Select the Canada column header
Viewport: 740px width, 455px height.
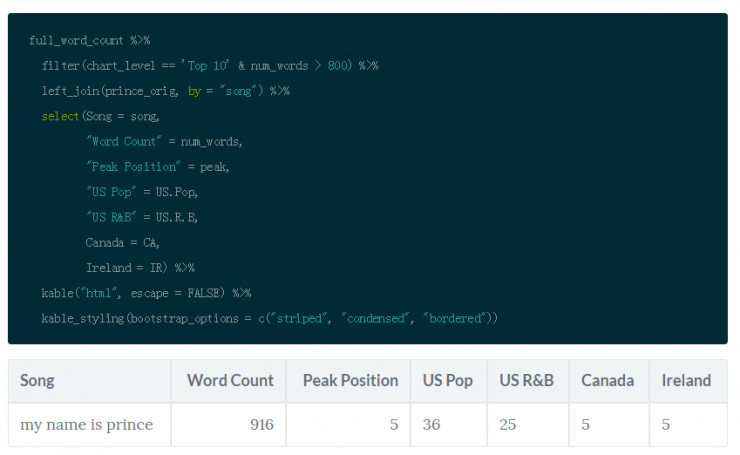[x=607, y=380]
